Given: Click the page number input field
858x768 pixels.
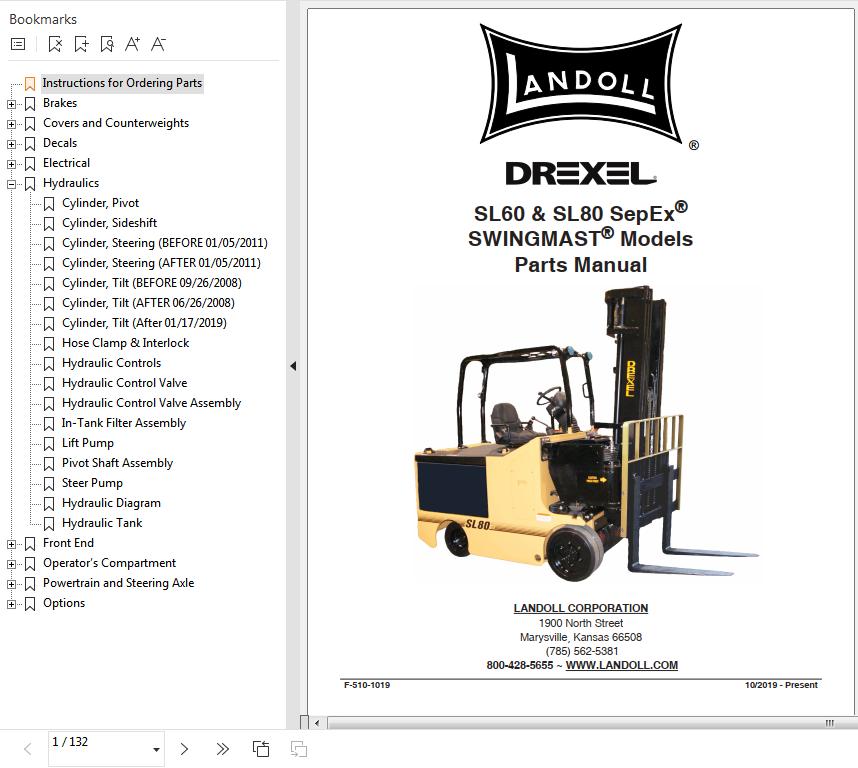Looking at the screenshot, I should 98,749.
